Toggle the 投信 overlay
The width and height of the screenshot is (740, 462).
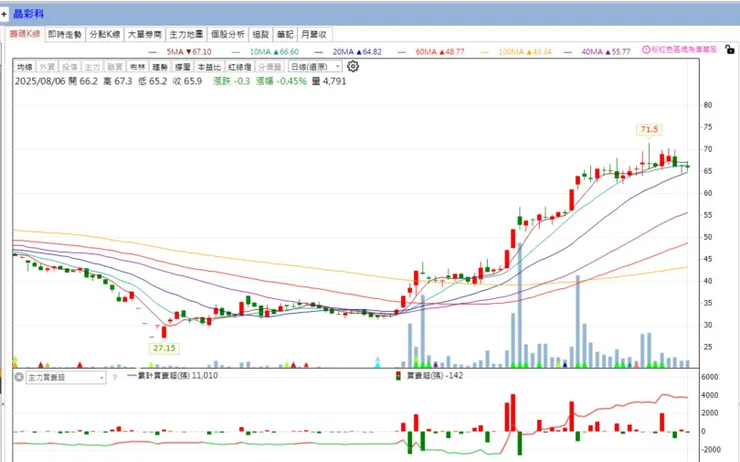(70, 67)
